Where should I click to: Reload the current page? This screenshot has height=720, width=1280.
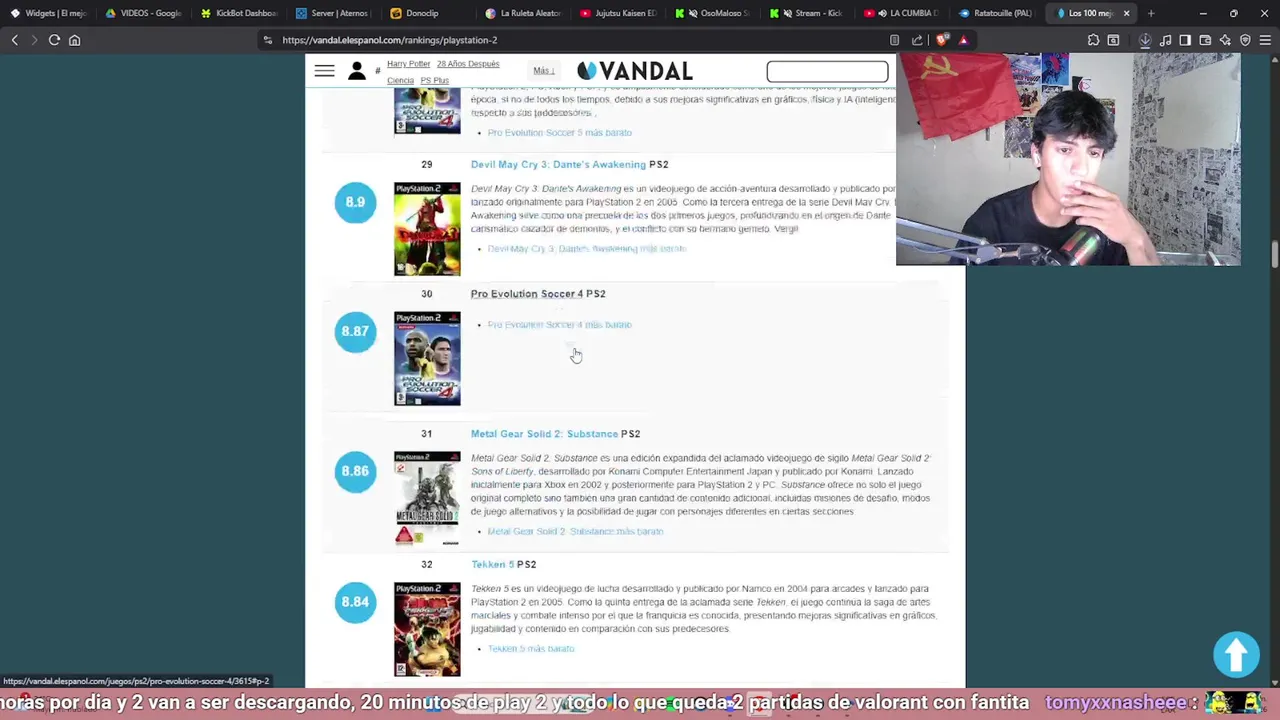click(54, 40)
